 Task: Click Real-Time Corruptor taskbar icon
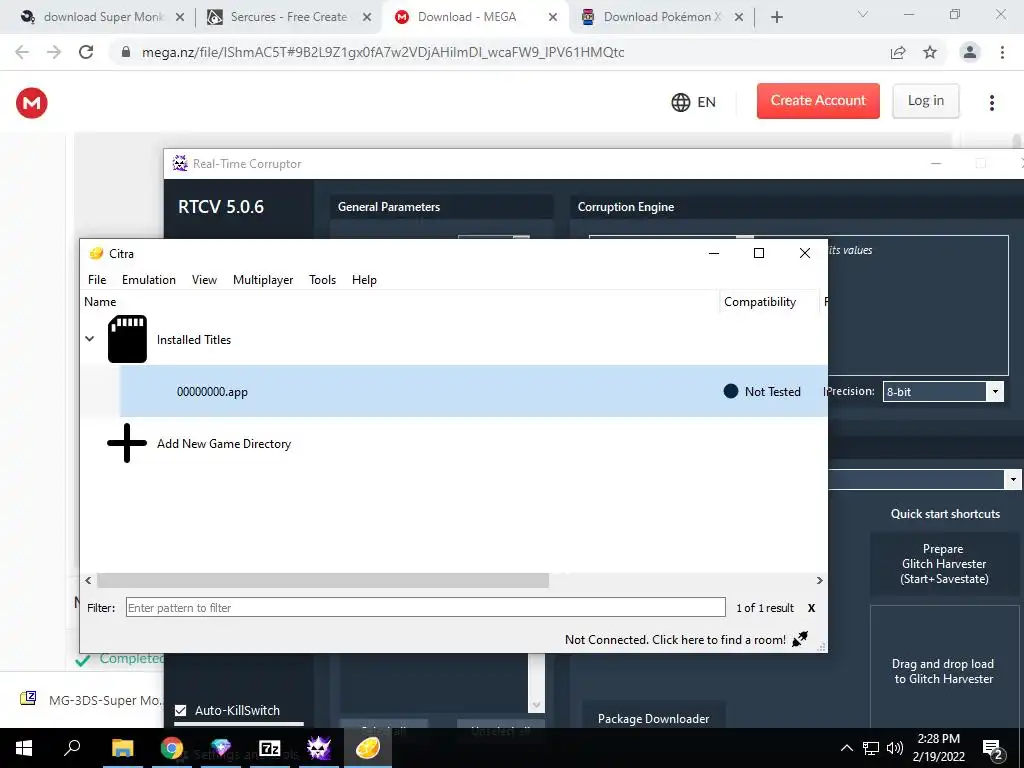(319, 748)
